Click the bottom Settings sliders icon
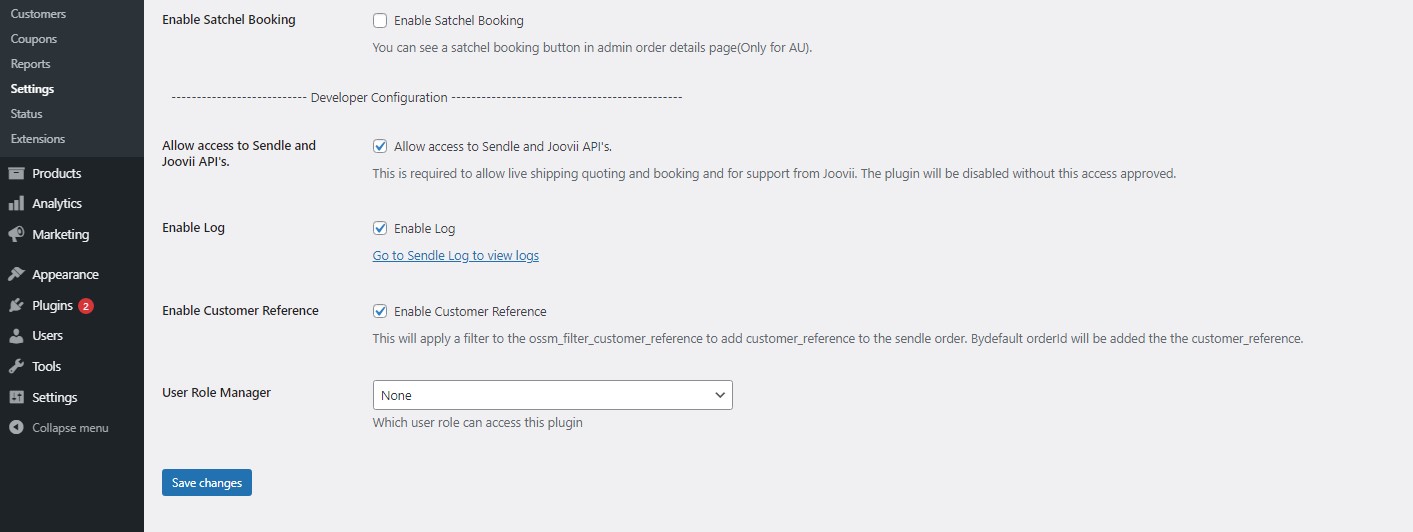The height and width of the screenshot is (532, 1413). point(16,397)
